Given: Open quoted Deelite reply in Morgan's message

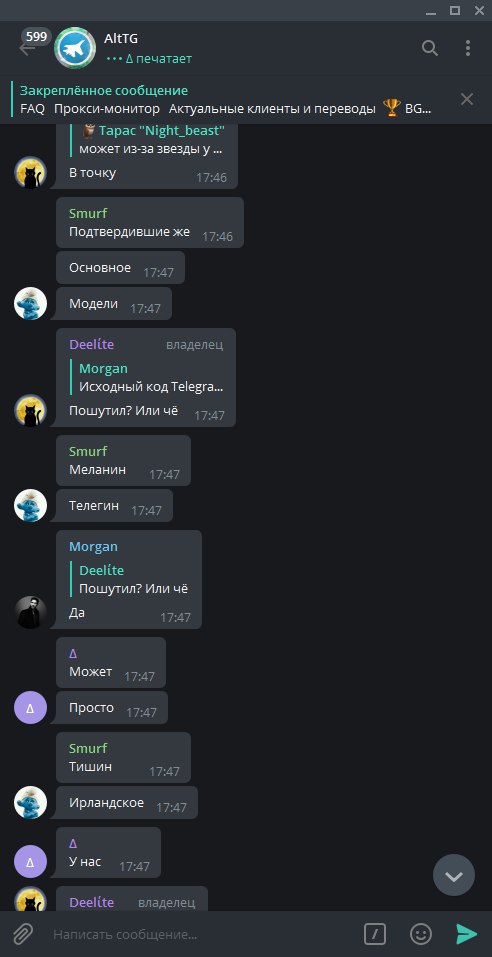Looking at the screenshot, I should pyautogui.click(x=129, y=580).
